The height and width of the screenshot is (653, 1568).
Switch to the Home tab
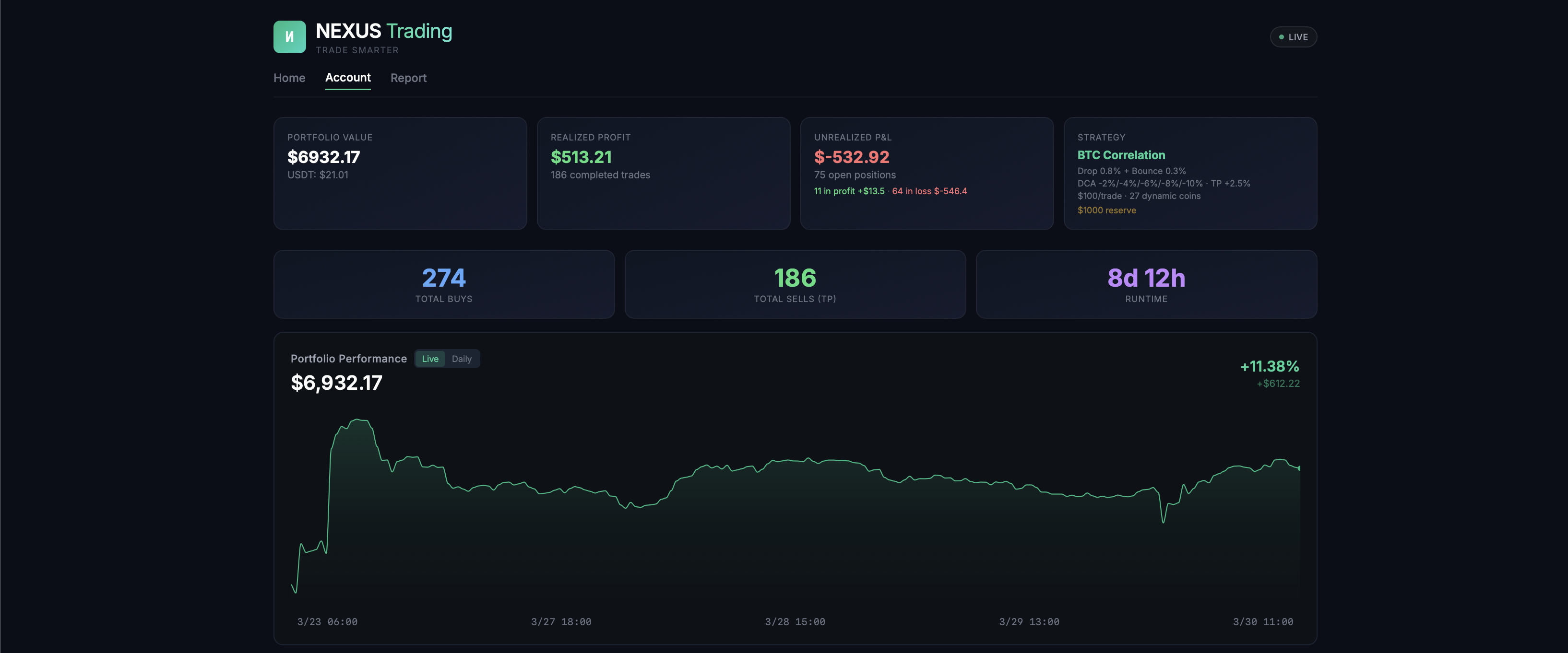(x=289, y=78)
